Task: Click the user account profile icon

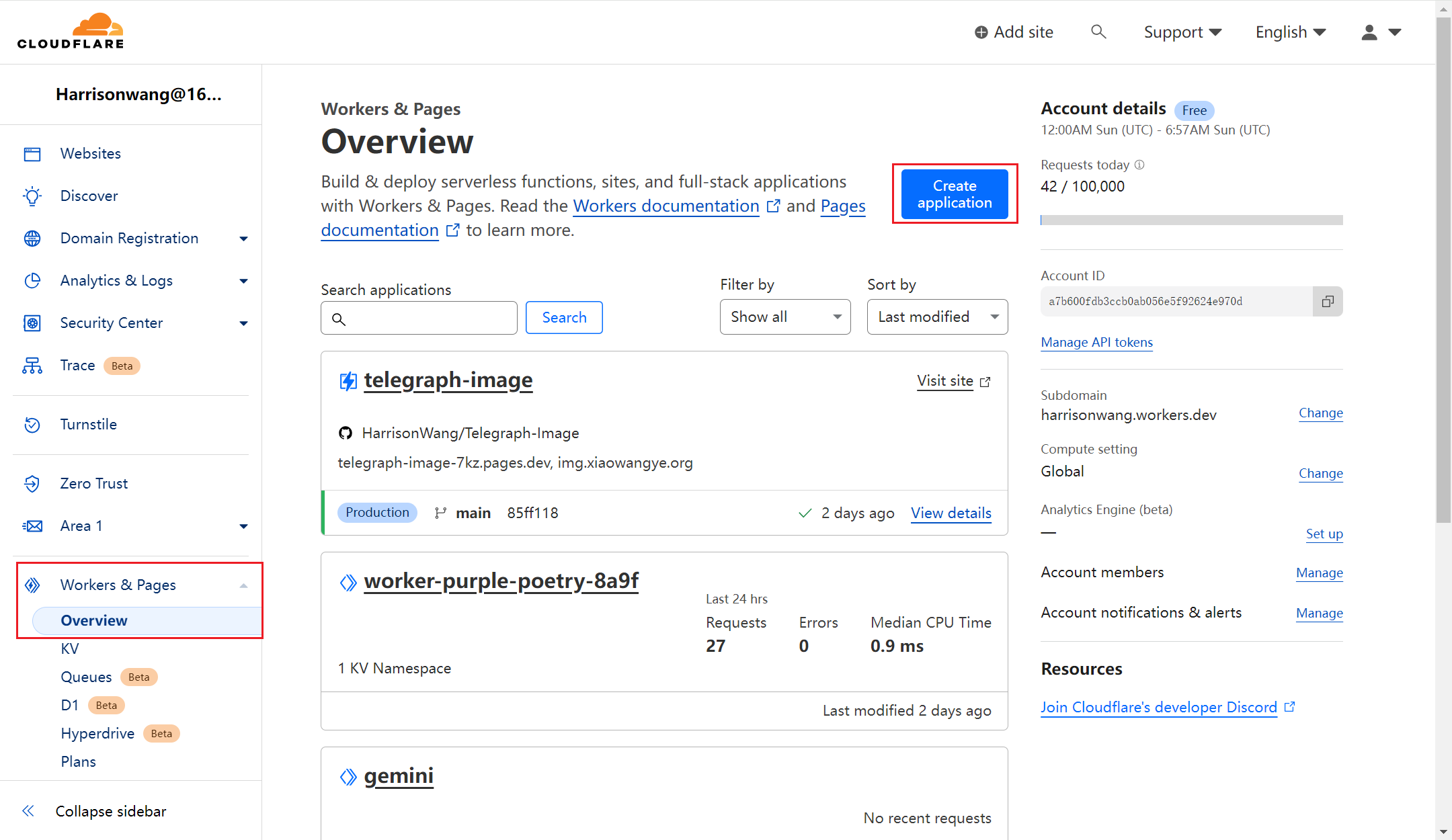Action: [x=1369, y=32]
